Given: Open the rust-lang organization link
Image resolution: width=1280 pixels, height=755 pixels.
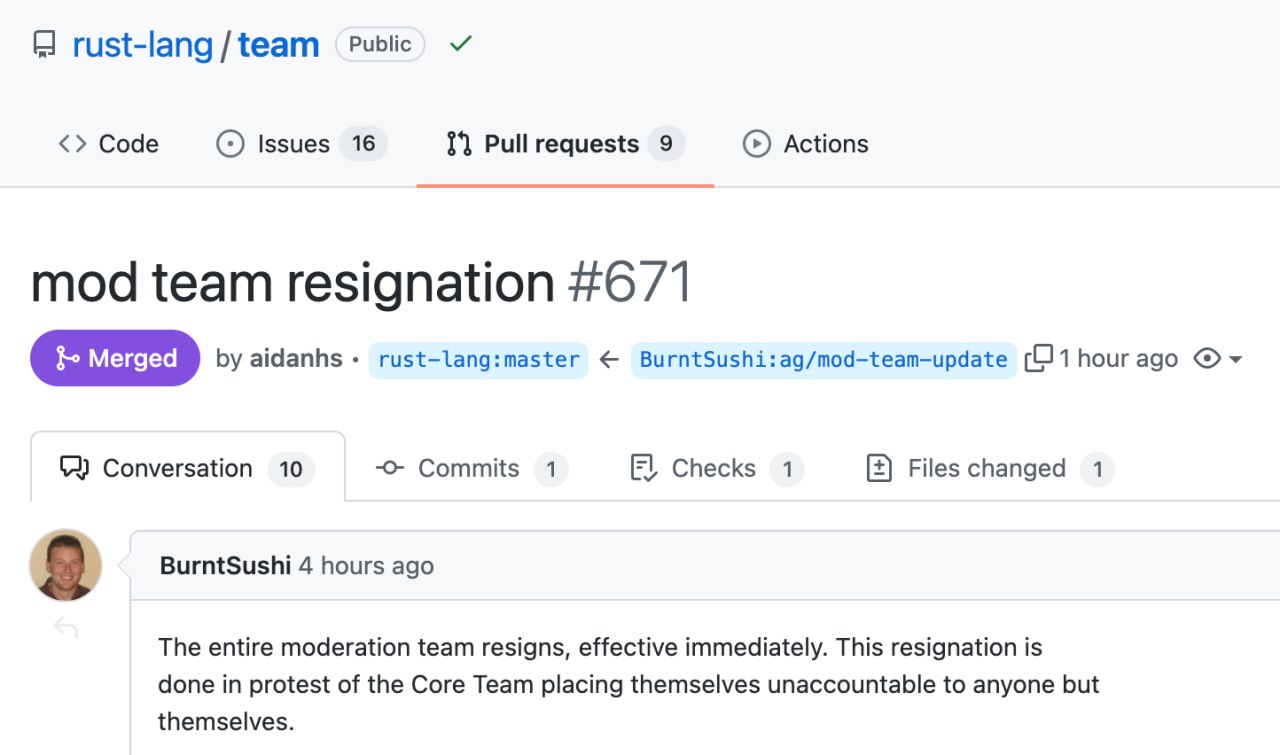Looking at the screenshot, I should pyautogui.click(x=142, y=44).
